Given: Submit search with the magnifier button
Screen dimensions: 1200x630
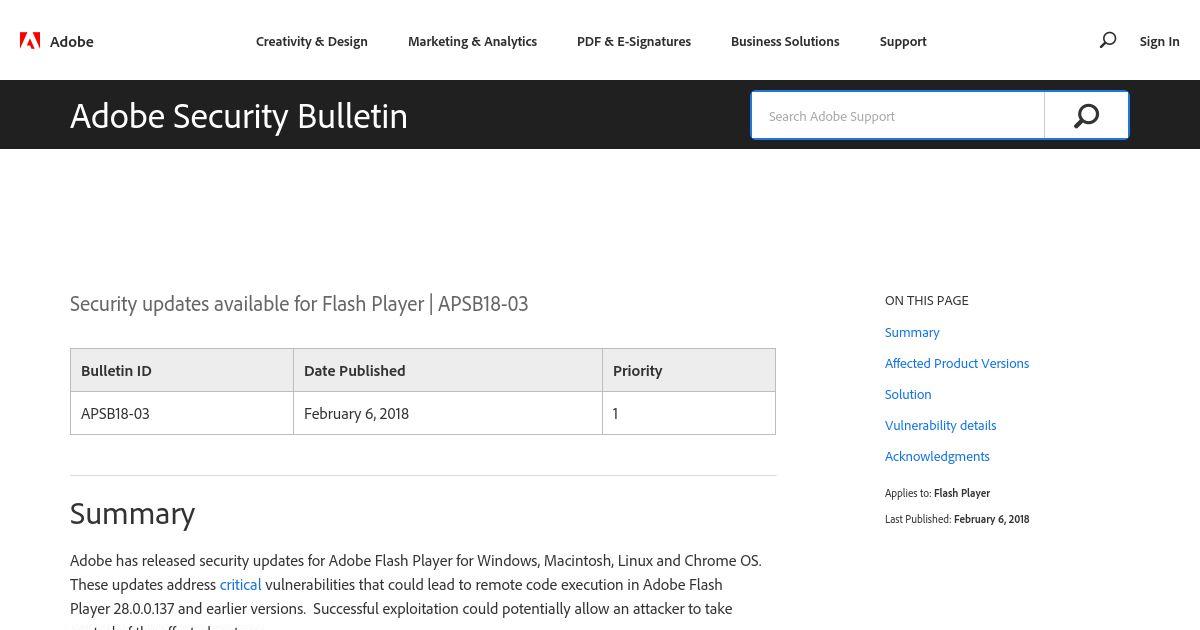Looking at the screenshot, I should pyautogui.click(x=1086, y=116).
